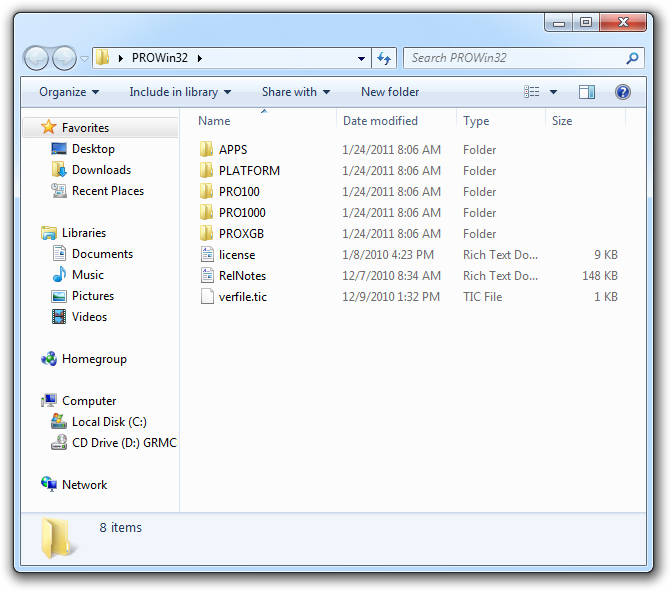Select Computer in the navigation pane
672x592 pixels.
point(78,401)
